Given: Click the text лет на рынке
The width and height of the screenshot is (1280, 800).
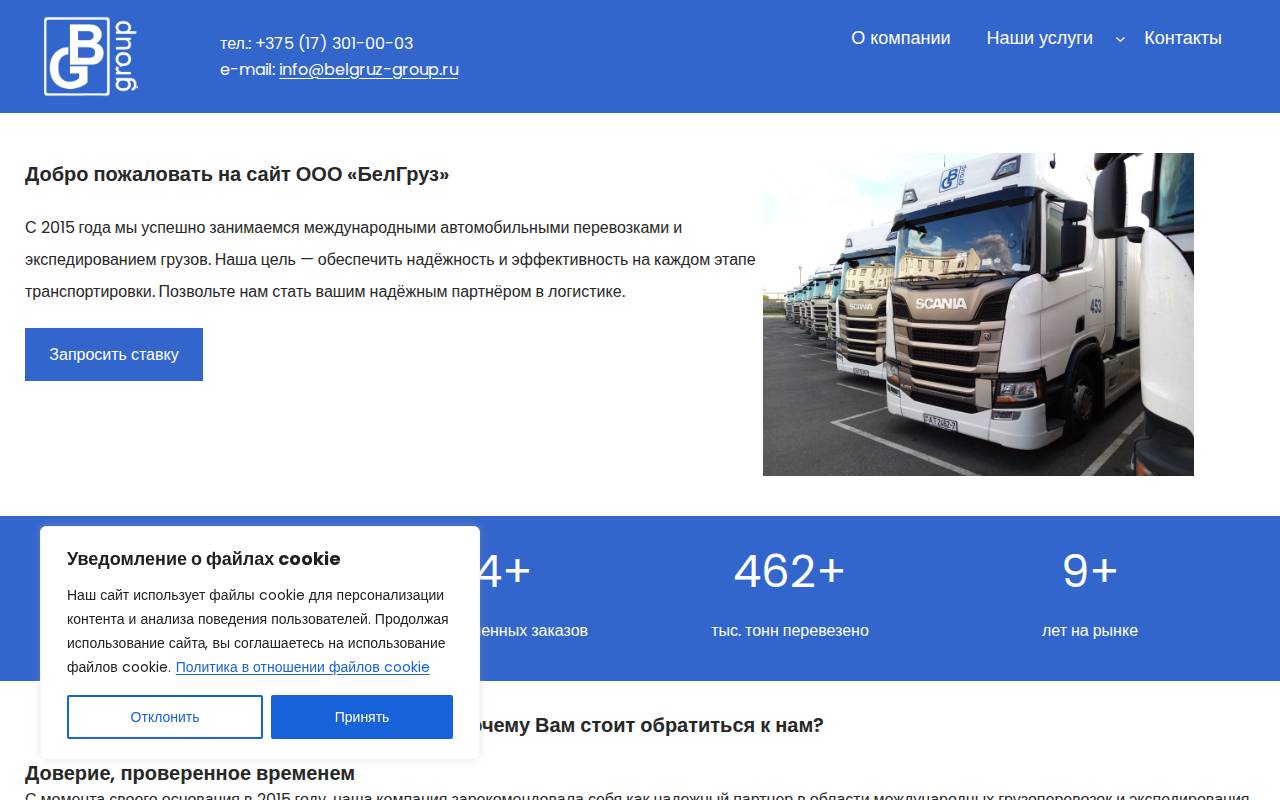Looking at the screenshot, I should 1090,631.
